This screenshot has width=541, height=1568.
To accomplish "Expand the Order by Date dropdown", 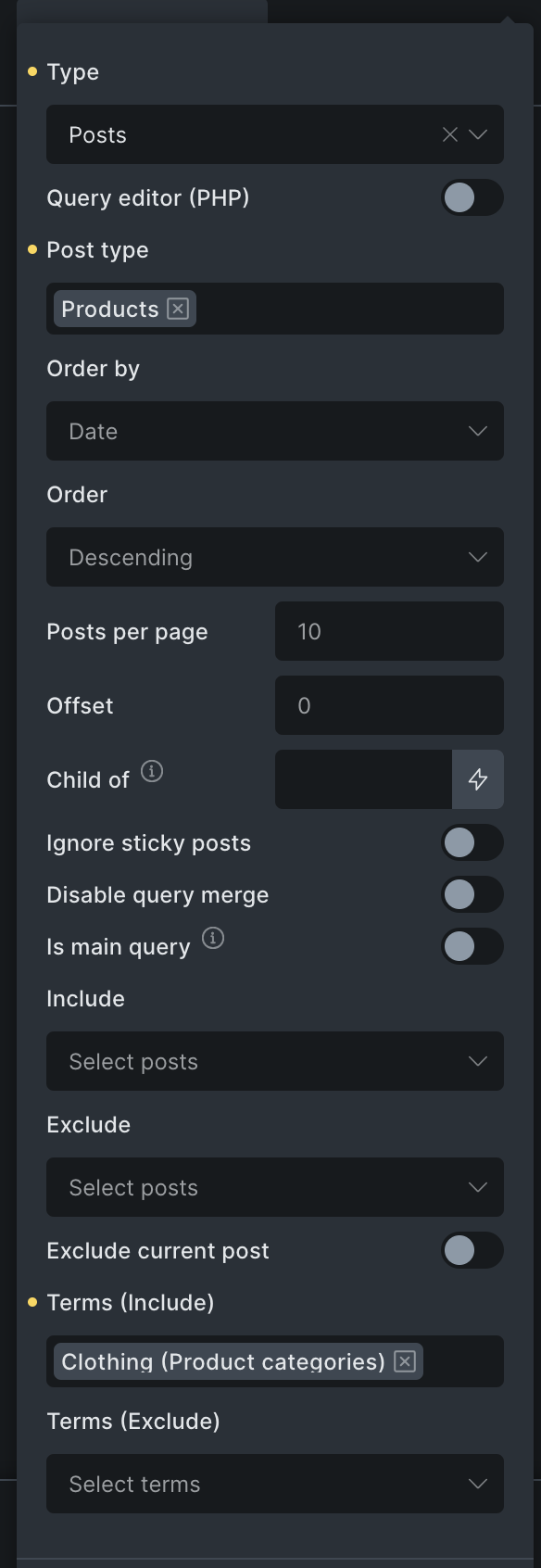I will coord(275,431).
